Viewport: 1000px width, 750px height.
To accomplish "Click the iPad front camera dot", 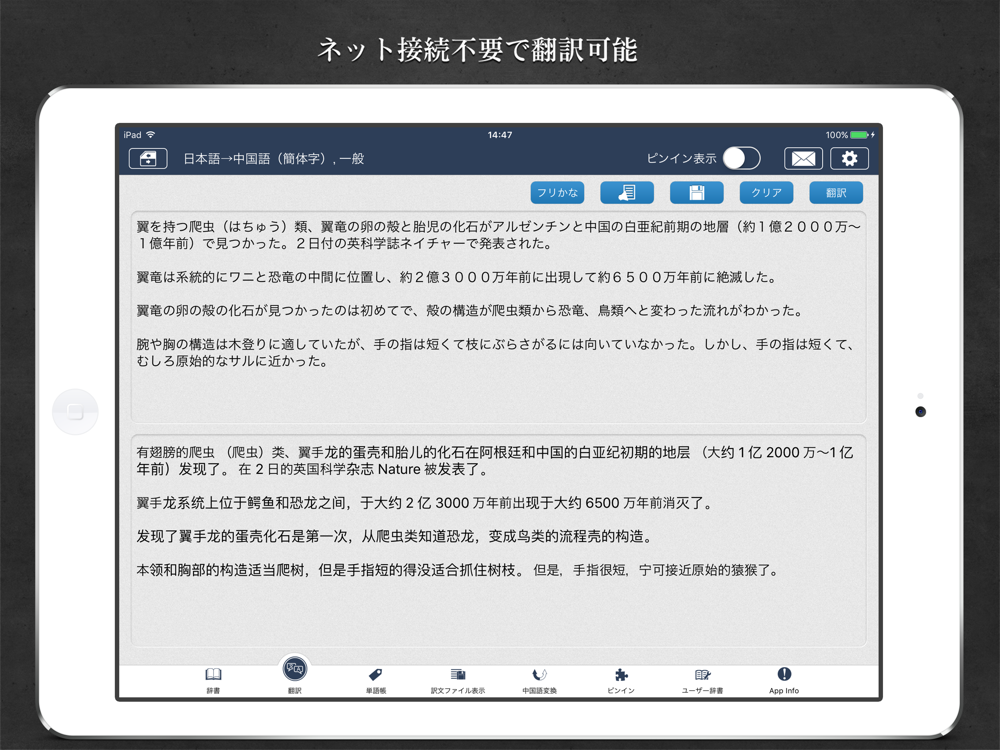I will [x=920, y=412].
